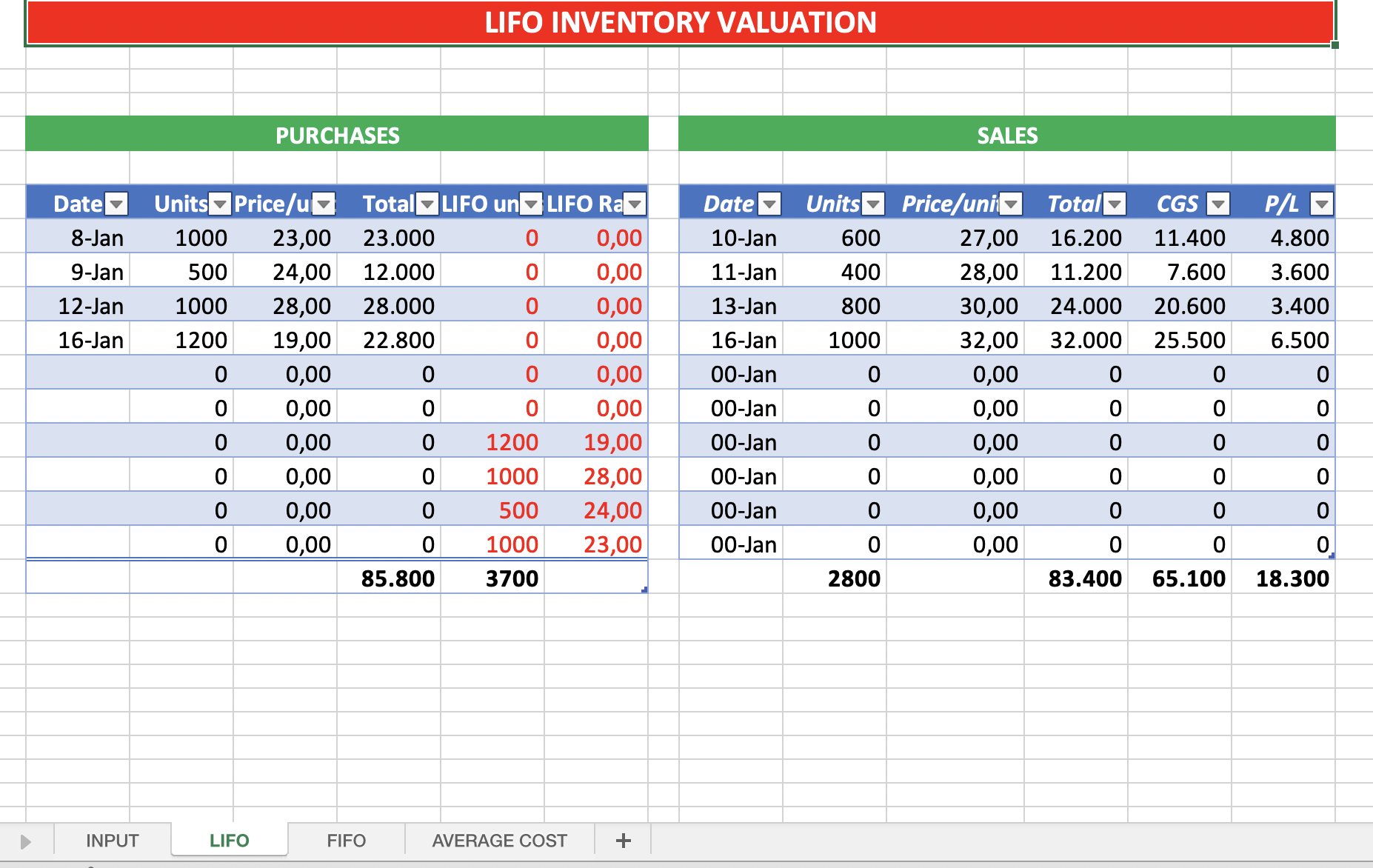Select the PURCHASES header banner
Screen dimensions: 1373x868
coord(337,134)
